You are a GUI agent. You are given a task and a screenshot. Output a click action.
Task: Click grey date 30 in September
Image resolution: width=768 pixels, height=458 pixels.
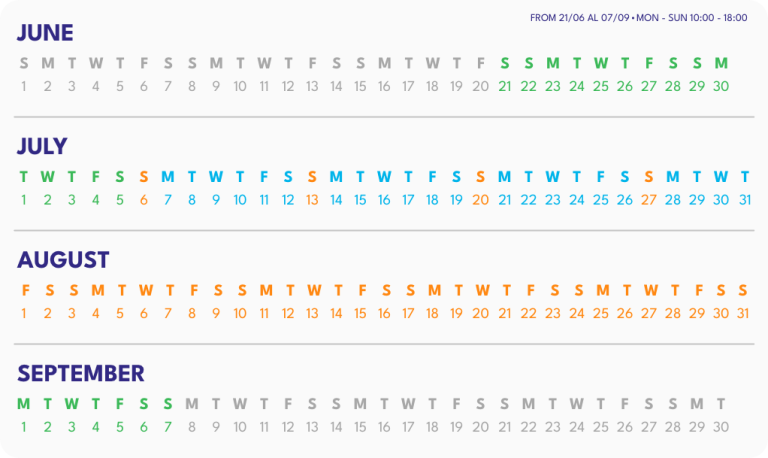coord(721,427)
